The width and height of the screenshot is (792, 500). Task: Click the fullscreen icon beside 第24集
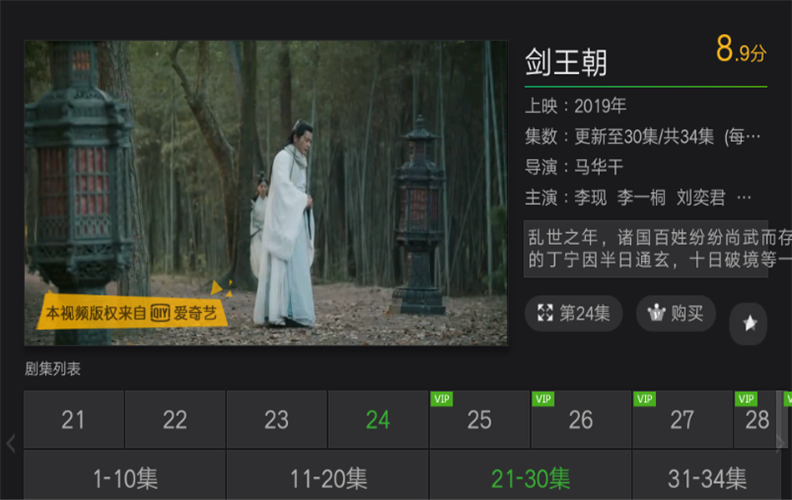[x=545, y=313]
